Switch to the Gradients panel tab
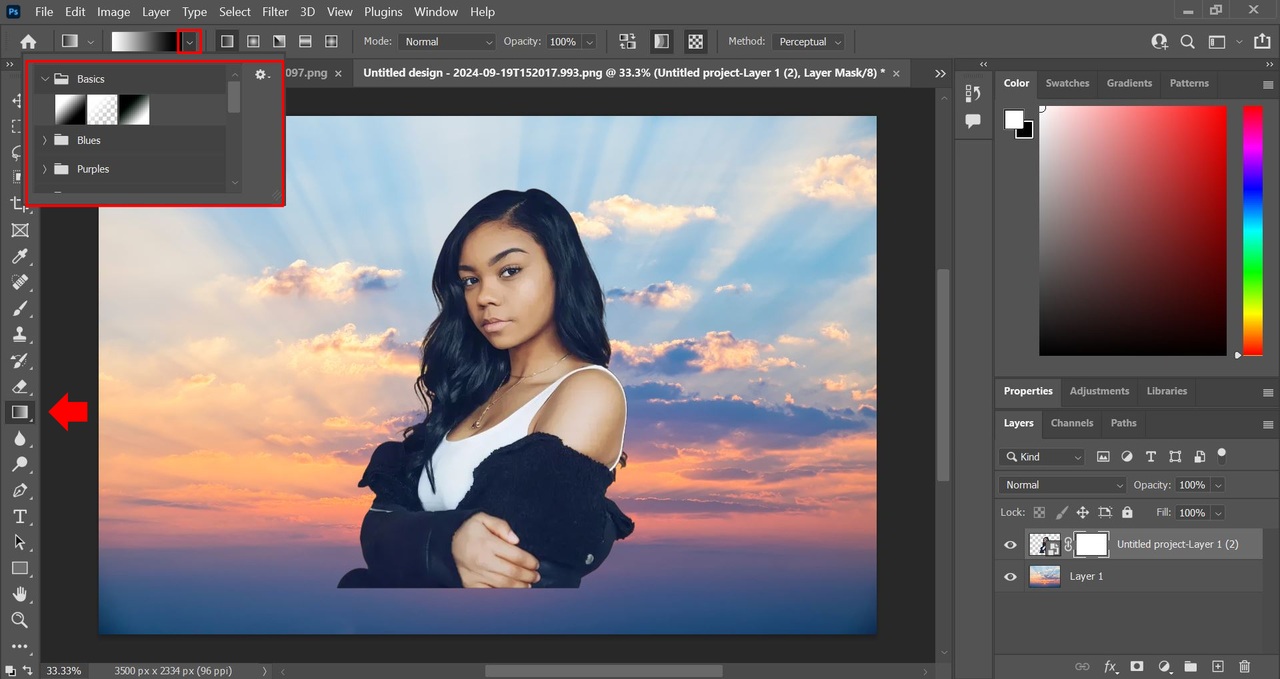The width and height of the screenshot is (1280, 679). pos(1129,83)
